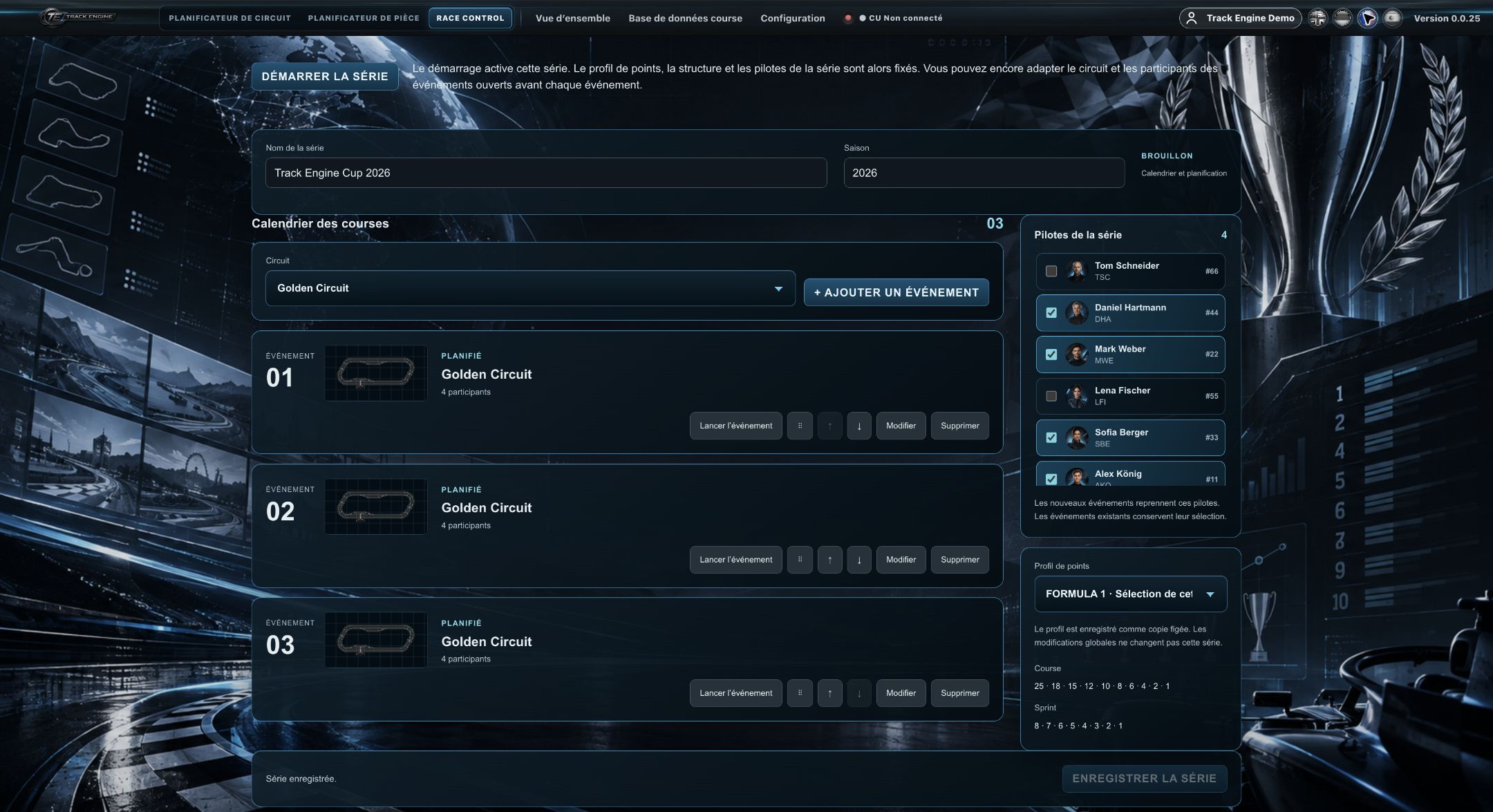Click the Nom de la série field
1493x812 pixels.
[x=546, y=173]
